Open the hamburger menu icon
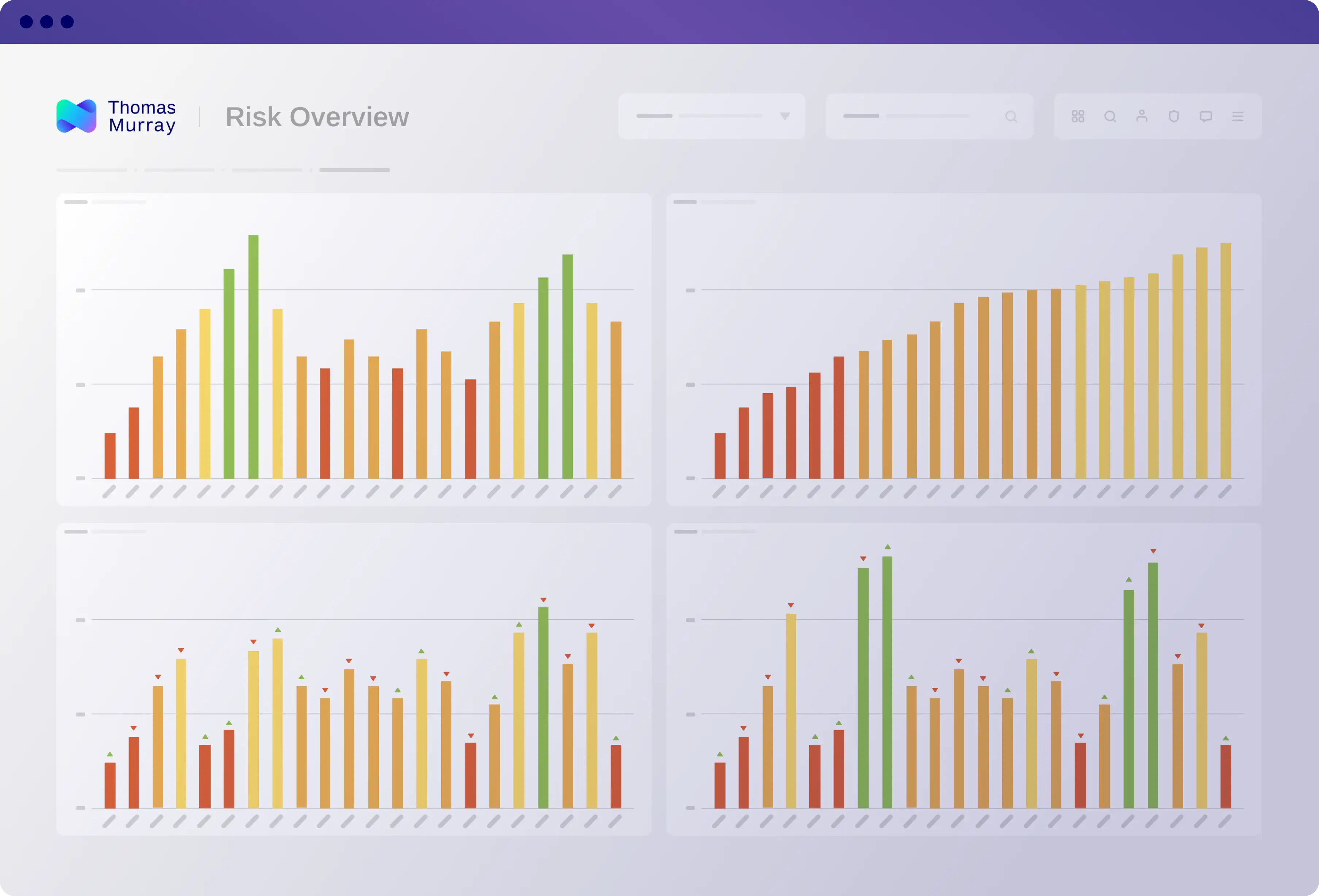 point(1238,116)
